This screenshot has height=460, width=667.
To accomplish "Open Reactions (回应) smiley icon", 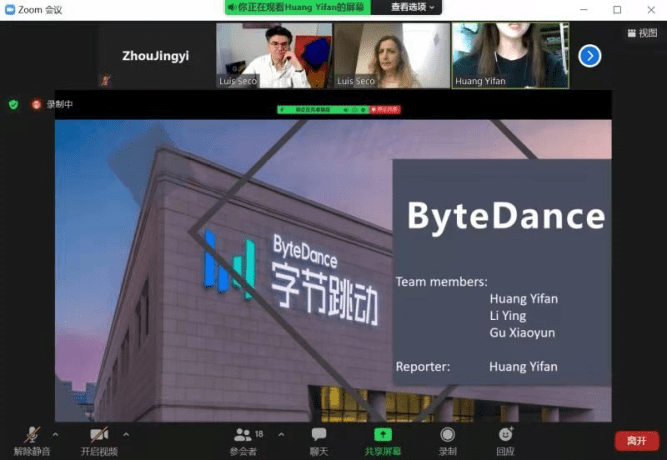I will click(505, 435).
